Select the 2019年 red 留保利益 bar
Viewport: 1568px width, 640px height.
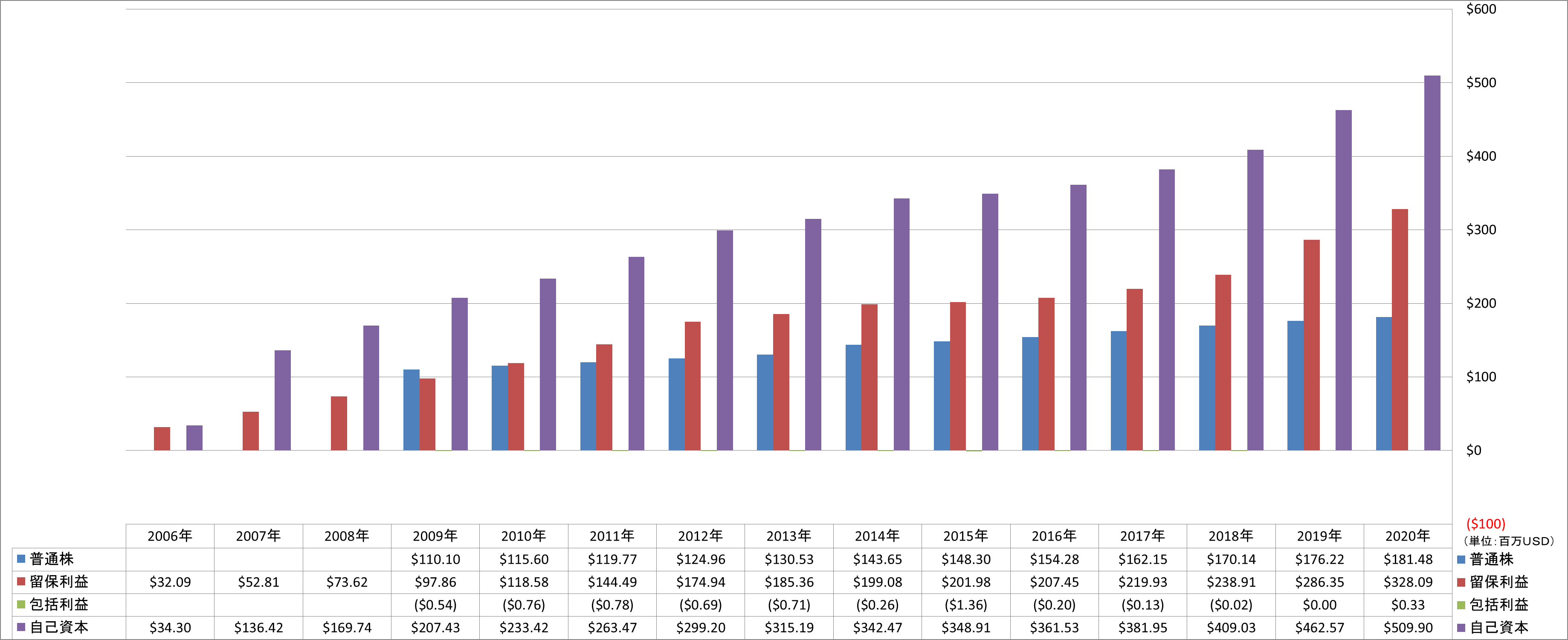tap(1312, 345)
